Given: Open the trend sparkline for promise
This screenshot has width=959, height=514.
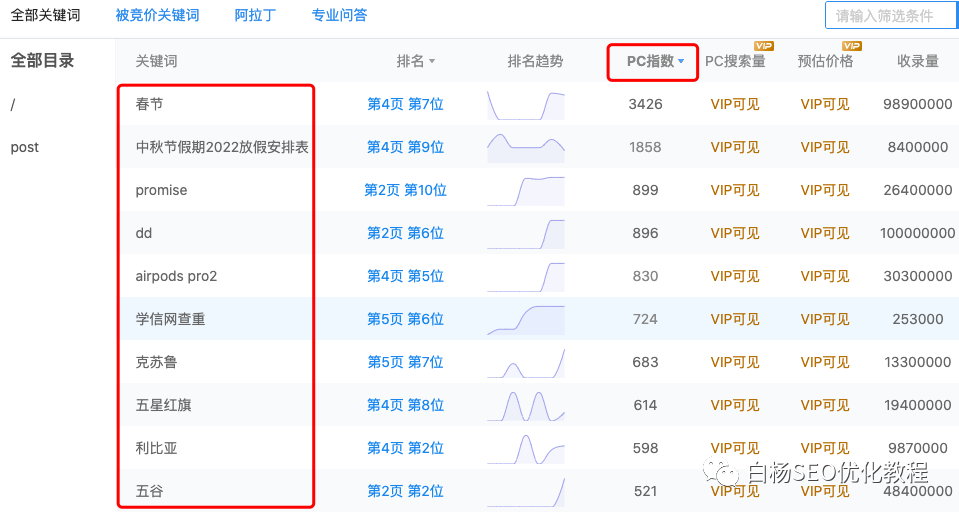Looking at the screenshot, I should tap(526, 191).
